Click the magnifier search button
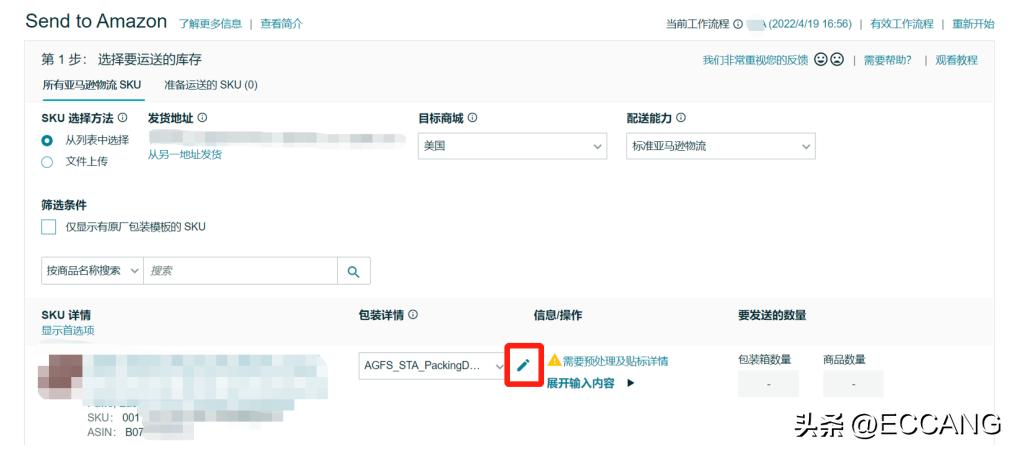Viewport: 1016px width, 453px height. click(354, 272)
